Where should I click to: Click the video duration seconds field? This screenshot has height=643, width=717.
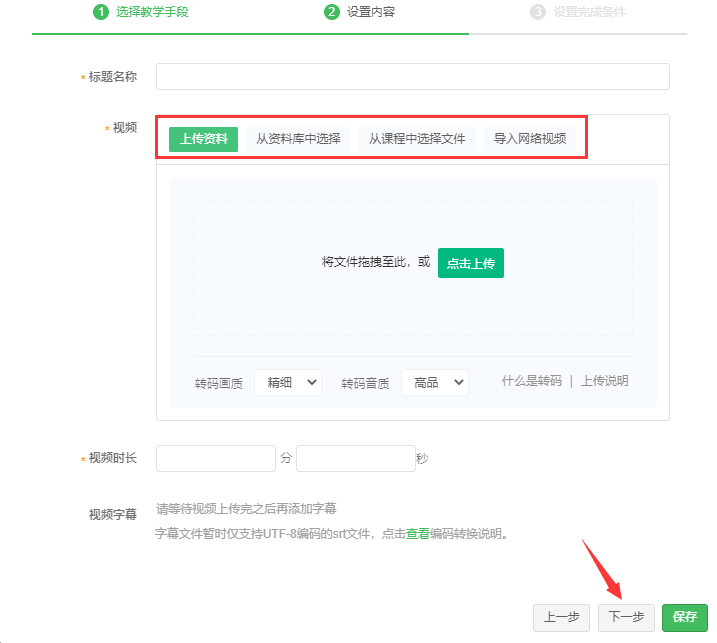click(355, 458)
